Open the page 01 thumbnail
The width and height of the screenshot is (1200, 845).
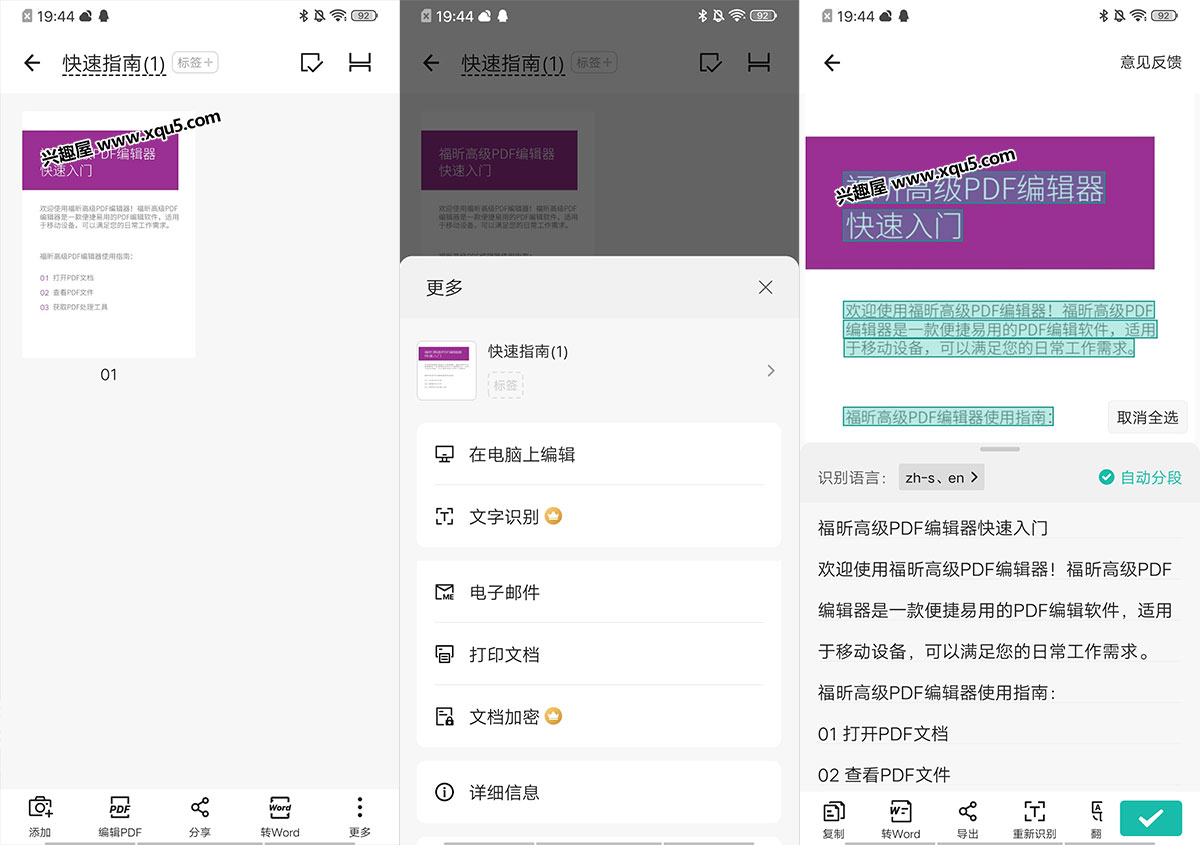109,234
